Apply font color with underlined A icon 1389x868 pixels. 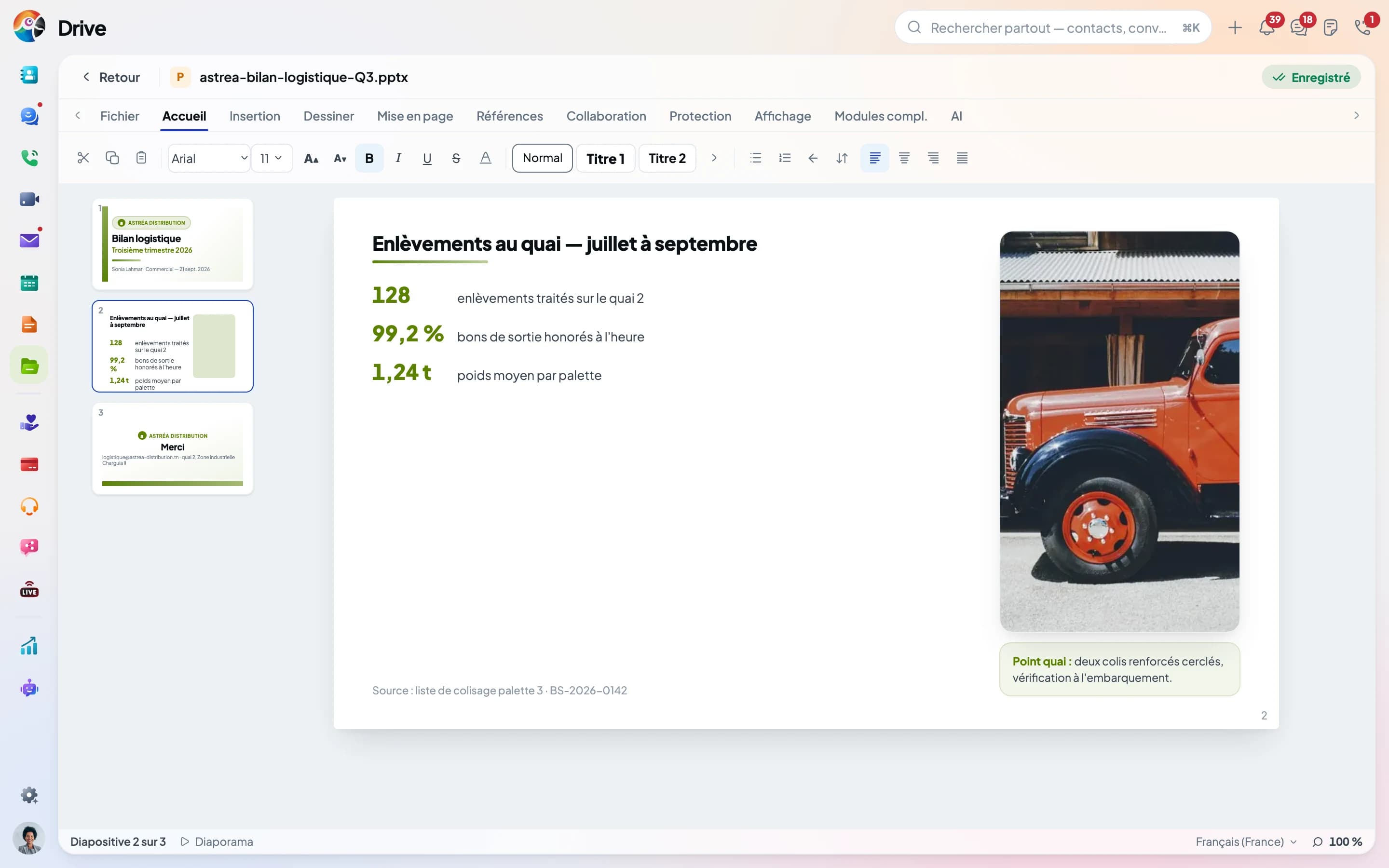point(485,158)
